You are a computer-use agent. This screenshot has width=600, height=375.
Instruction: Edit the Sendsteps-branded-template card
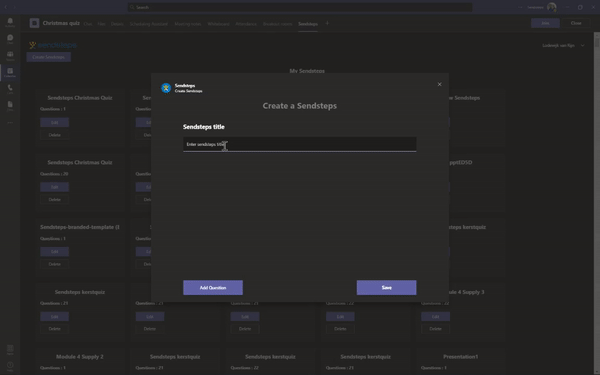pos(55,252)
